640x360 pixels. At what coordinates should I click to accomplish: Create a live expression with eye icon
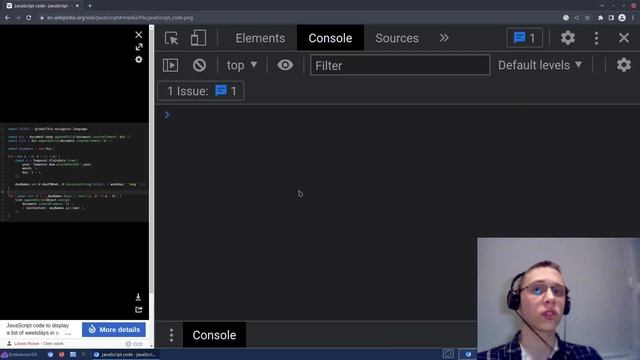(x=285, y=65)
